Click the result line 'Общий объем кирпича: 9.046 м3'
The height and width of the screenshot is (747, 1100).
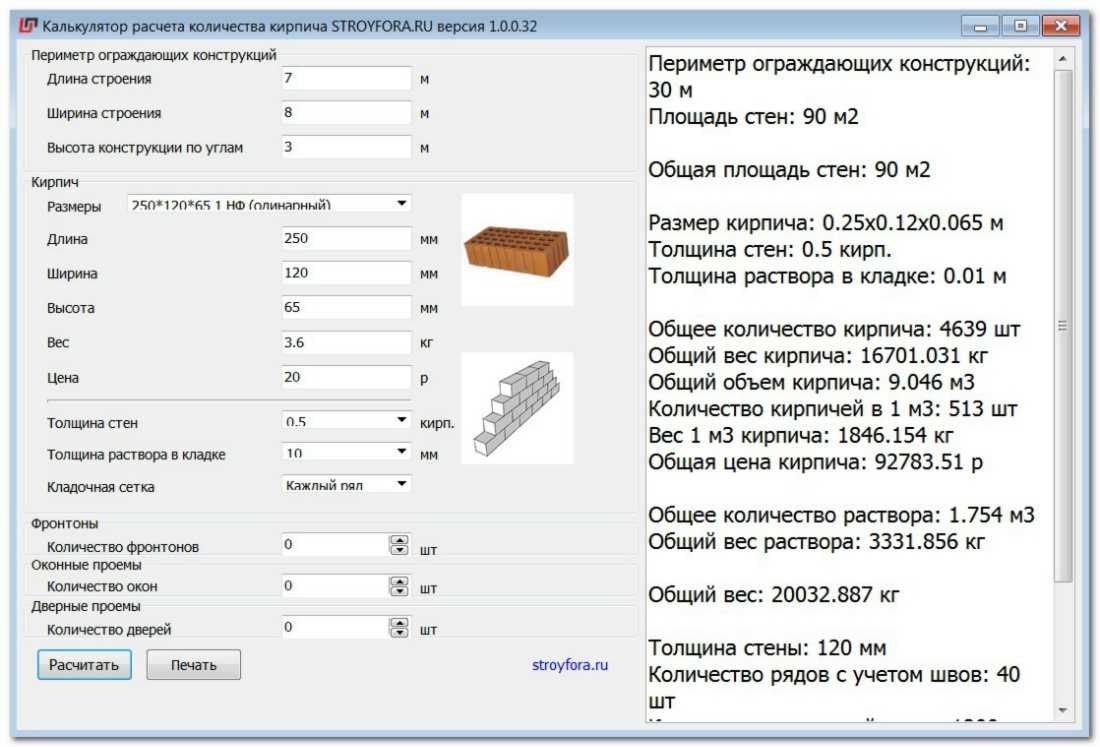click(811, 382)
